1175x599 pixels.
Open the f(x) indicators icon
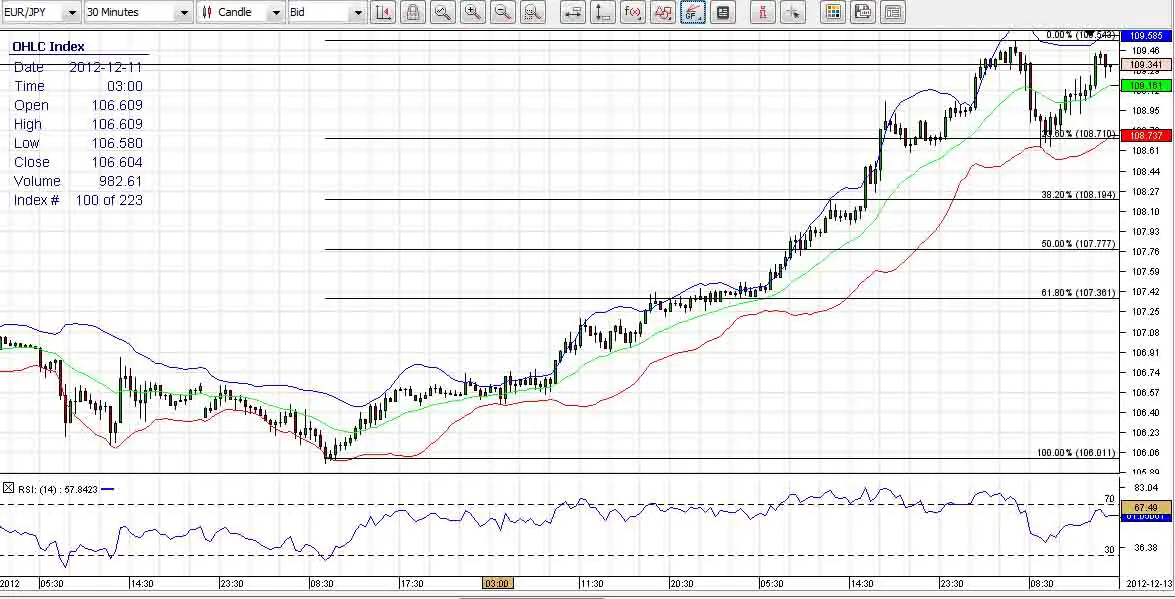point(633,12)
